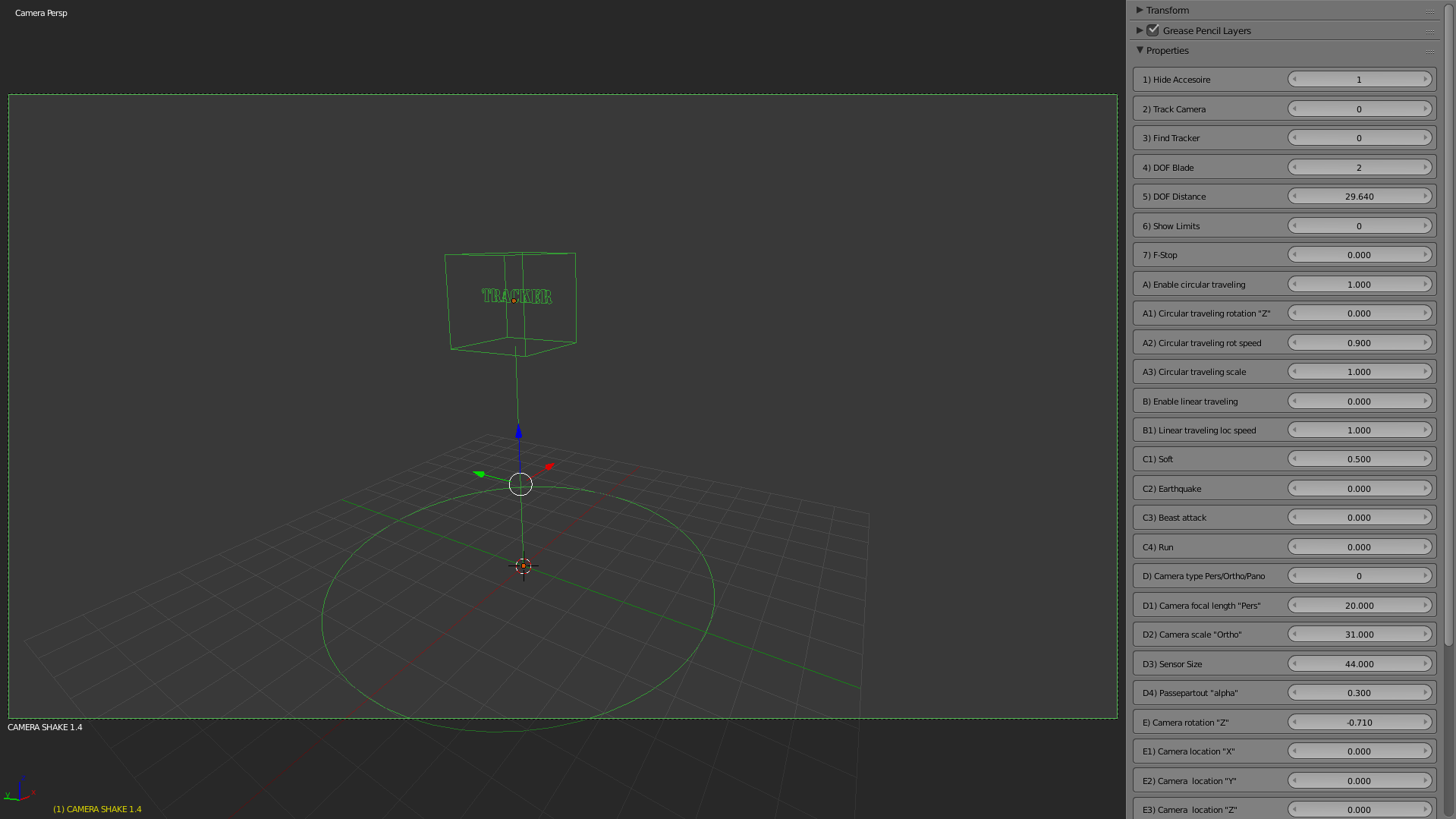Decrease Hide Accesoire using its left arrow

1294,79
